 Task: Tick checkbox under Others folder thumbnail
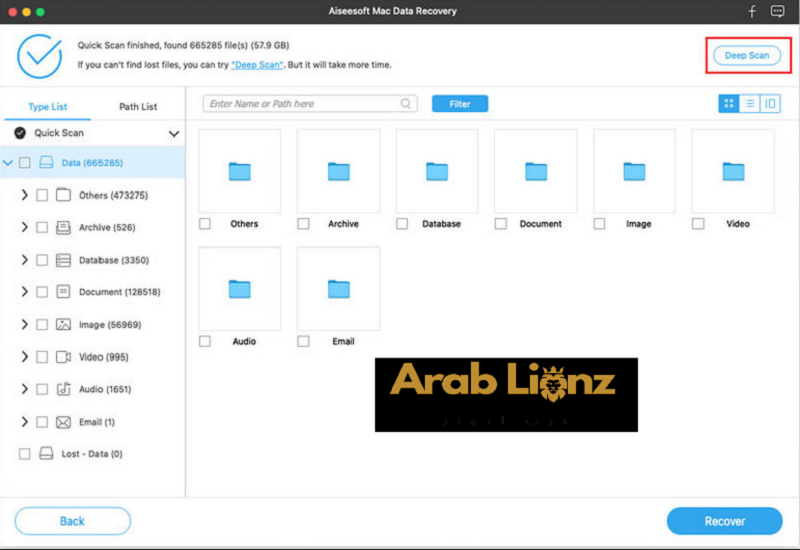(205, 223)
